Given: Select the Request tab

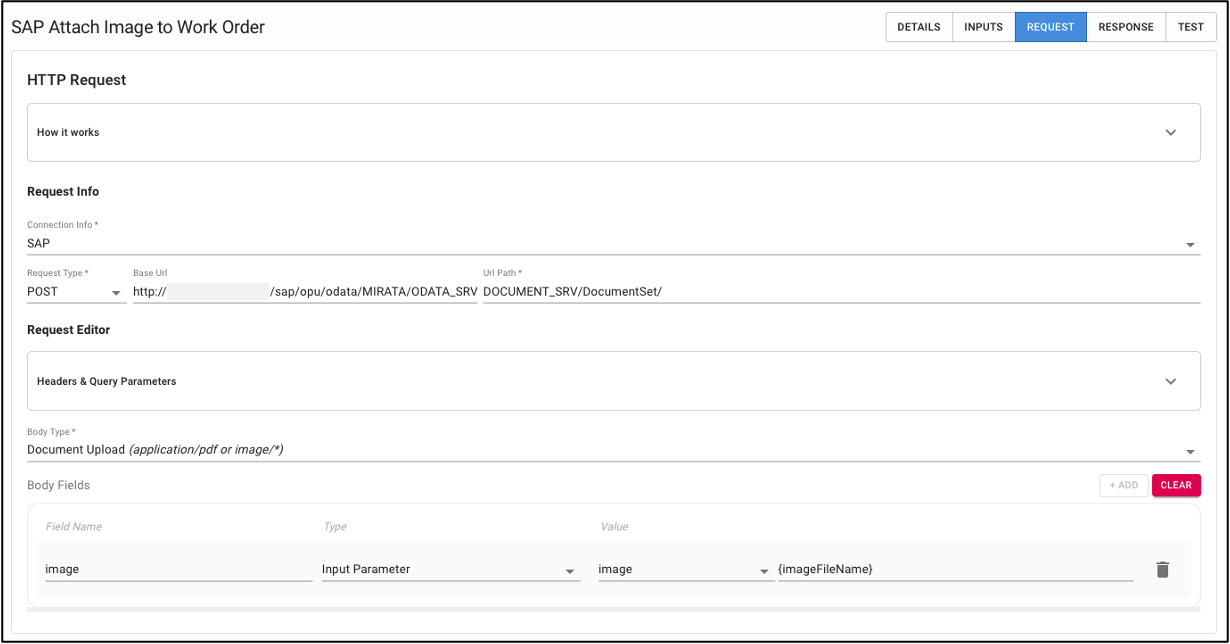Looking at the screenshot, I should (x=1050, y=27).
